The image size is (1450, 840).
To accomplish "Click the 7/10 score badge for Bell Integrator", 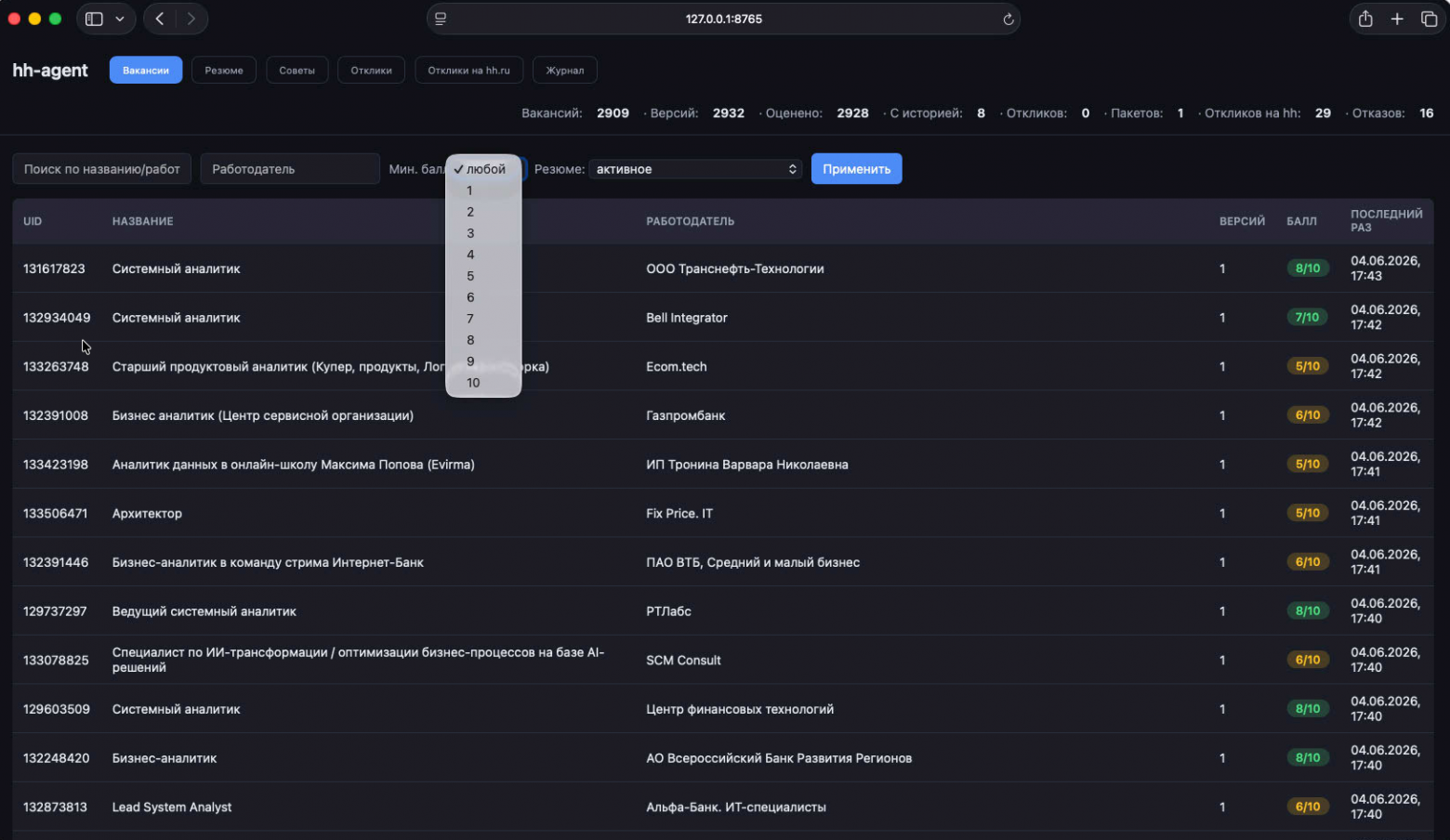I will (x=1307, y=318).
